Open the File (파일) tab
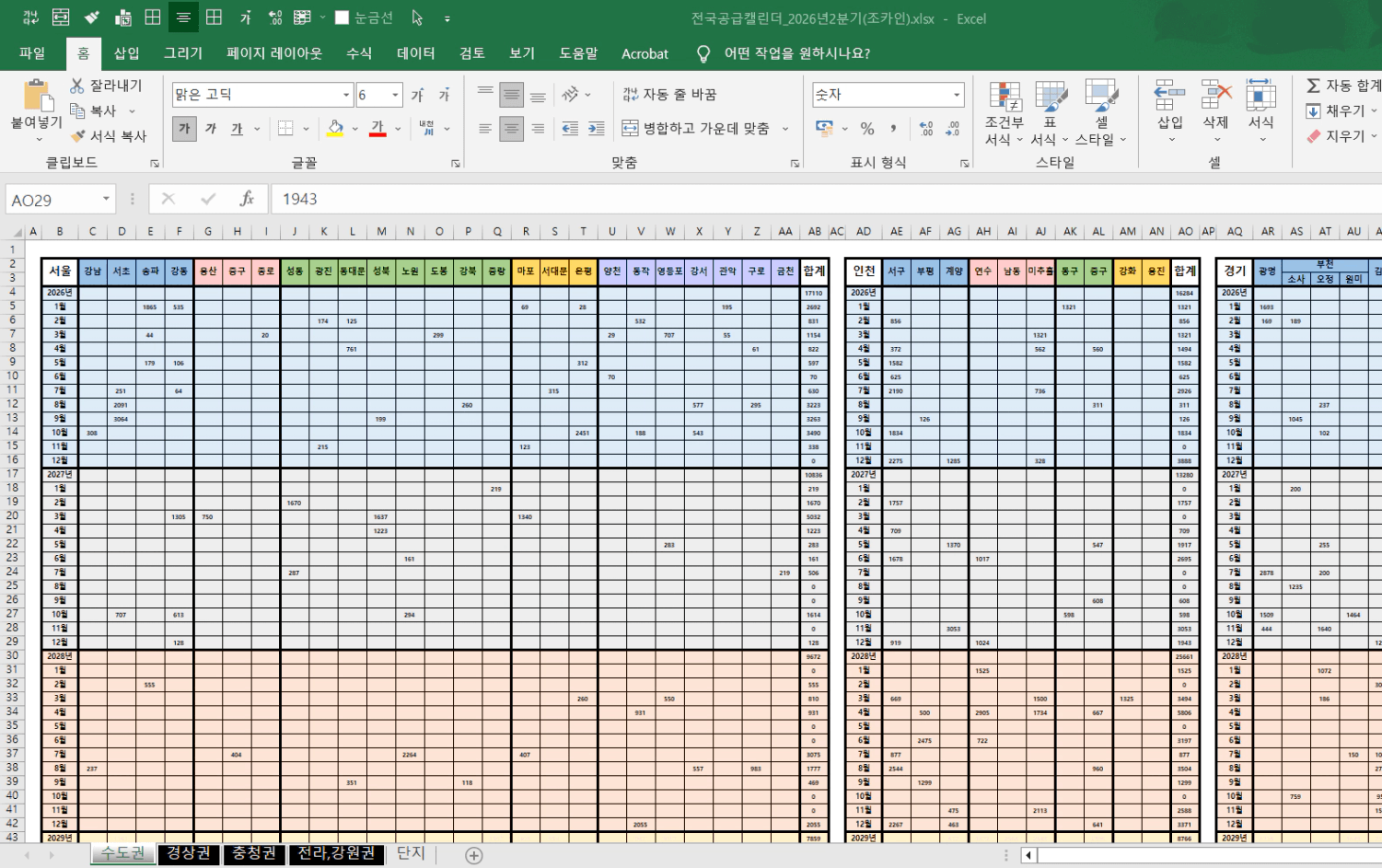Screen dimensions: 1382x868 (32, 53)
